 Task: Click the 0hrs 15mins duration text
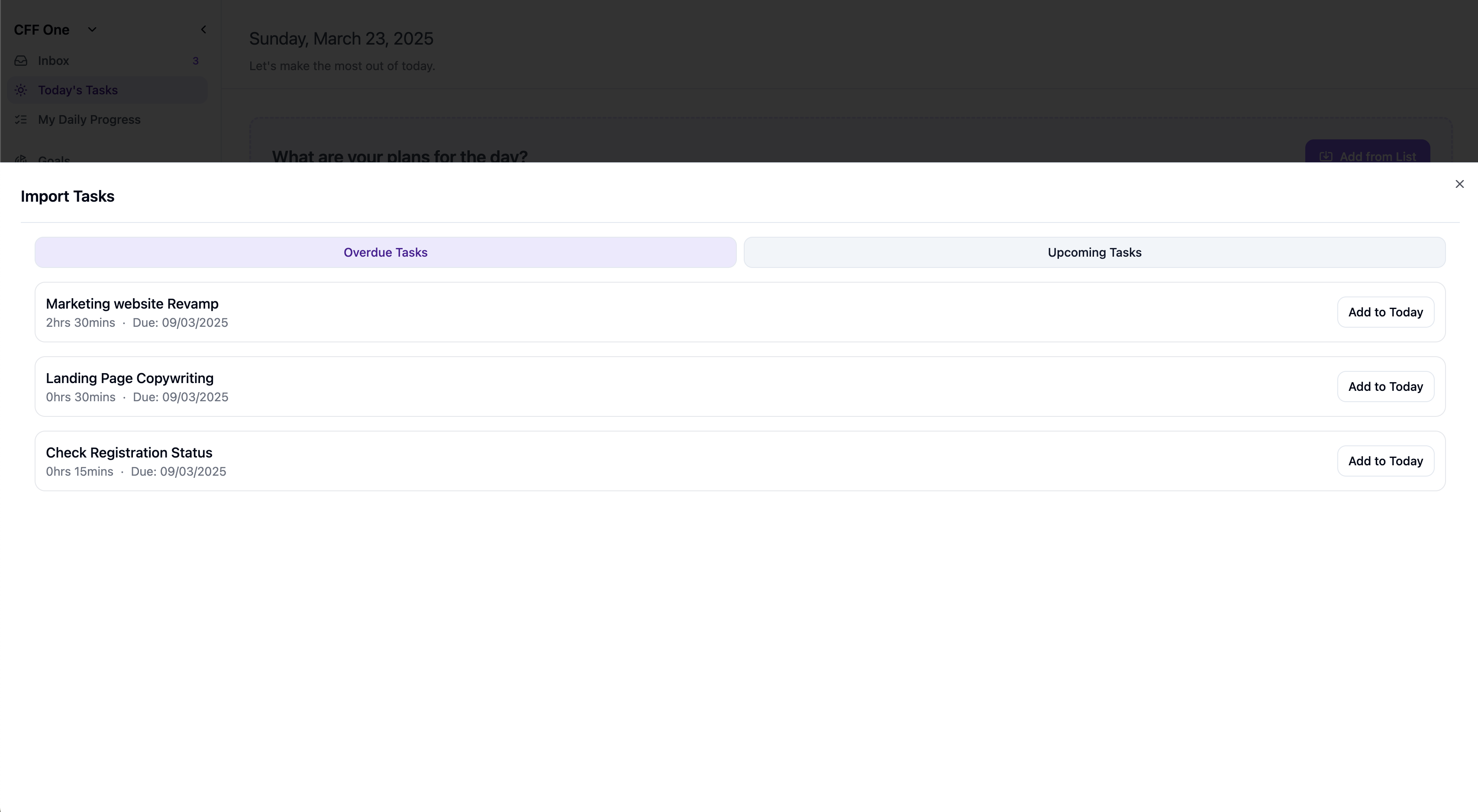[80, 471]
